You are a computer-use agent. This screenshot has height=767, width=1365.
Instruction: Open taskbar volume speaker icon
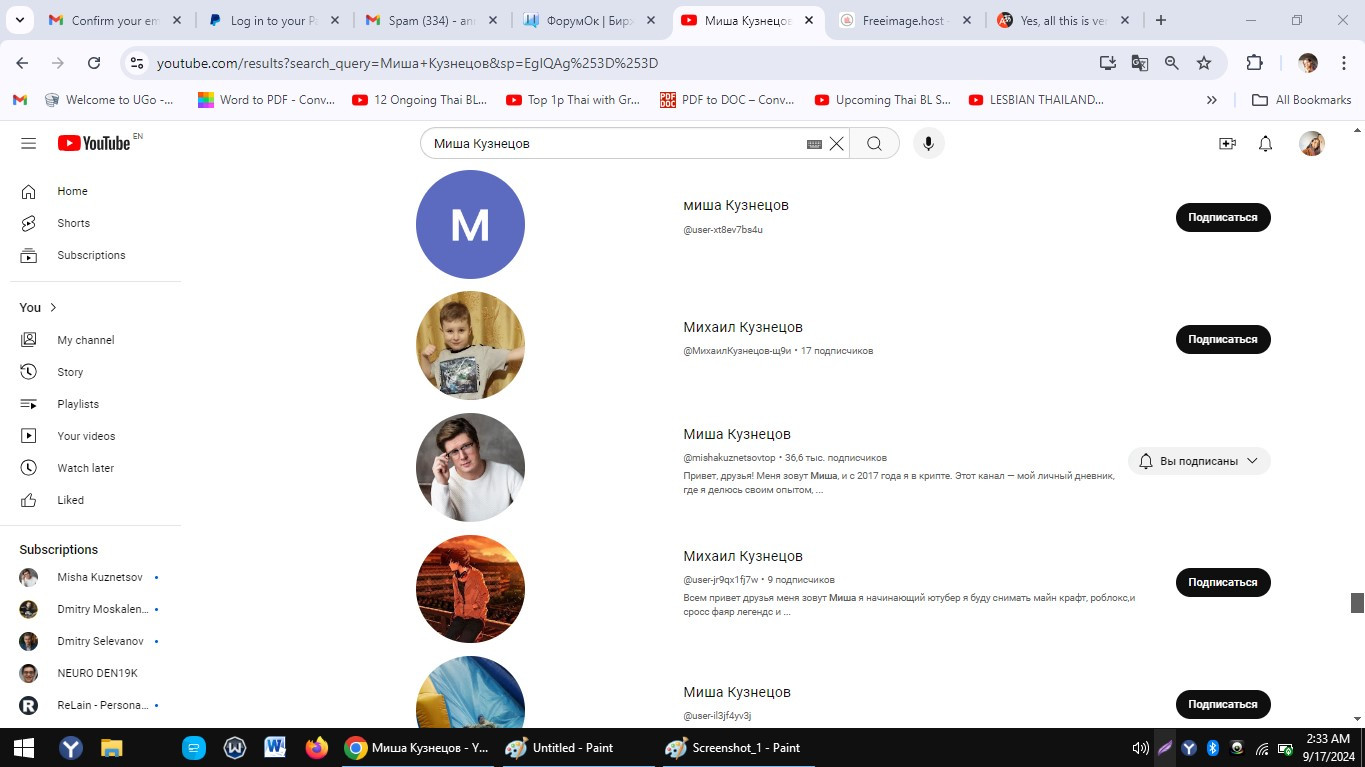tap(1140, 747)
